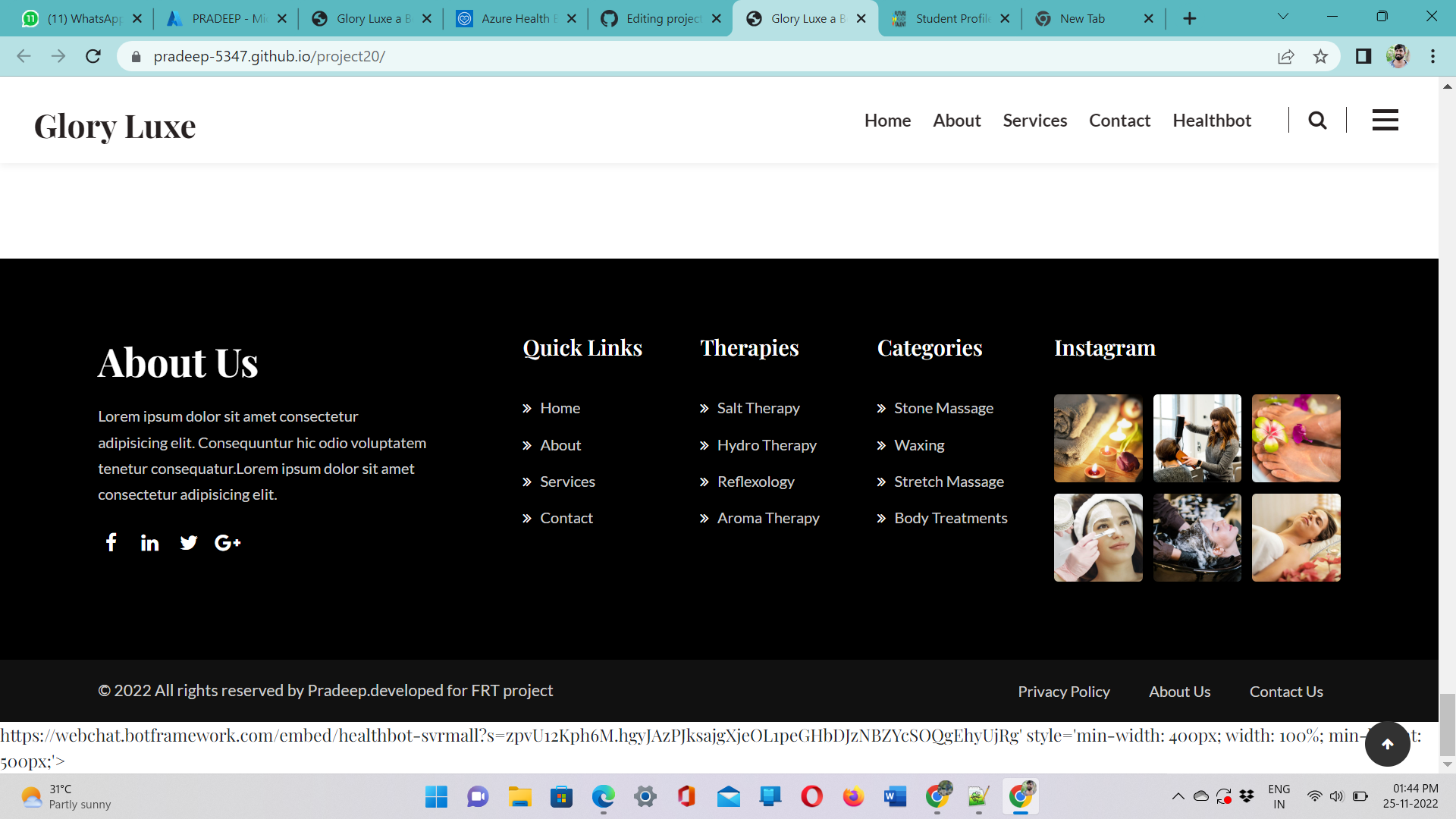
Task: Select Healthbot in the navigation menu
Action: pos(1211,120)
